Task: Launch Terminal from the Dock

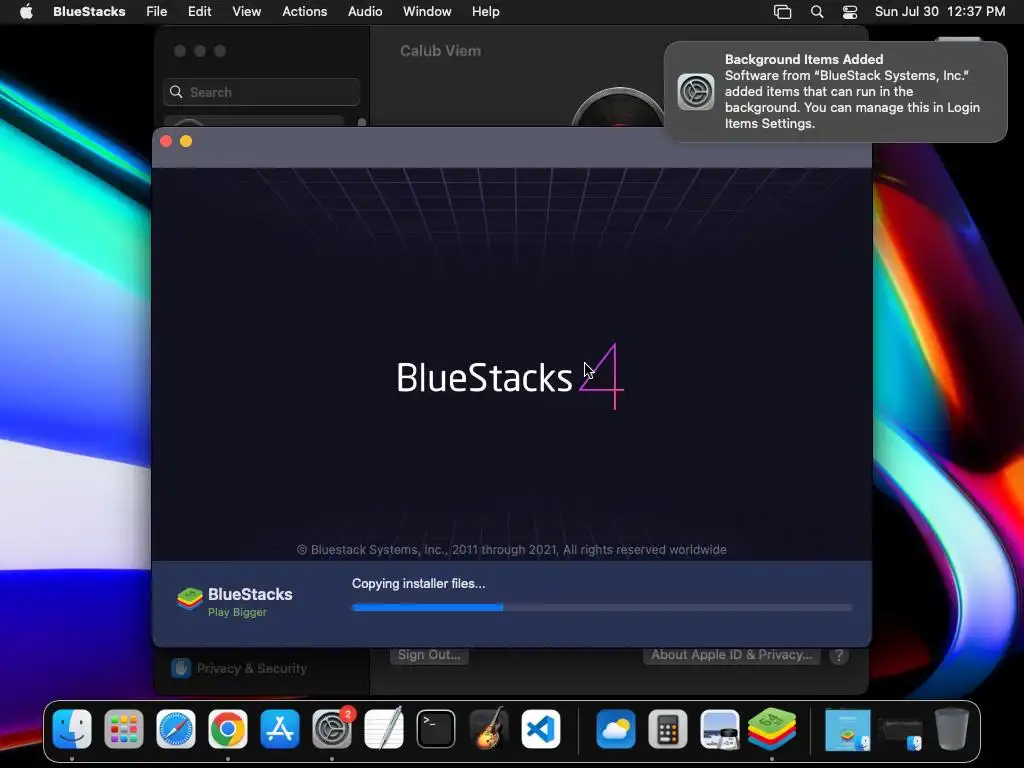Action: coord(436,729)
